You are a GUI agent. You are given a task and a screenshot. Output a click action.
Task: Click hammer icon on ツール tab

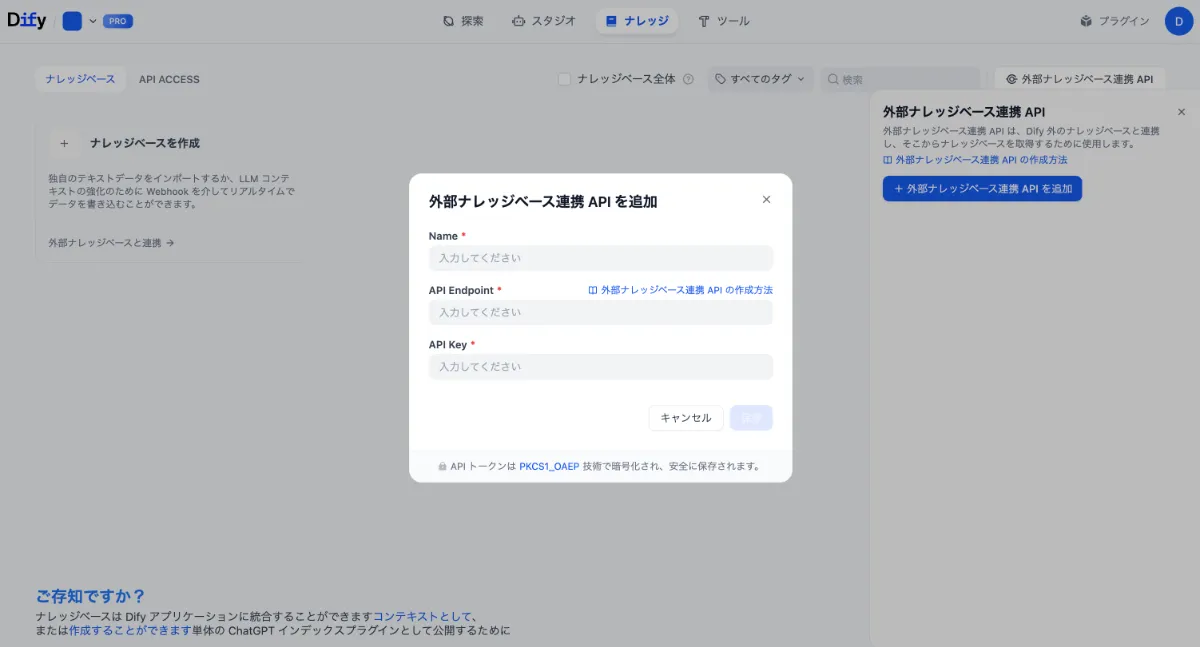coord(704,21)
